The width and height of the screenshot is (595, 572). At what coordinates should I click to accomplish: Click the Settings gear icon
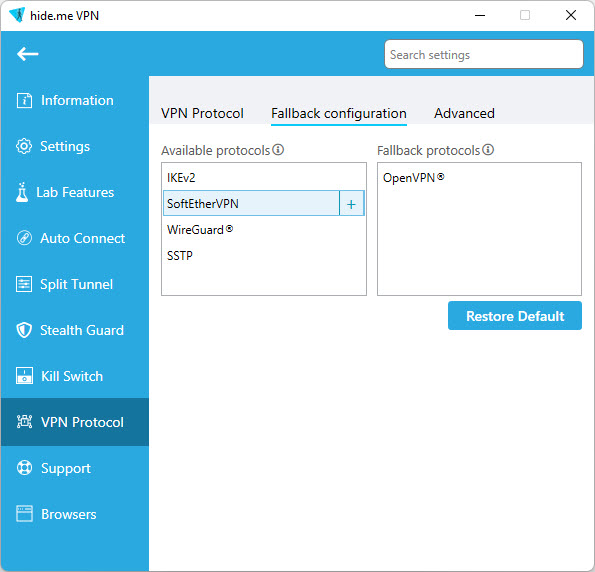pyautogui.click(x=24, y=147)
